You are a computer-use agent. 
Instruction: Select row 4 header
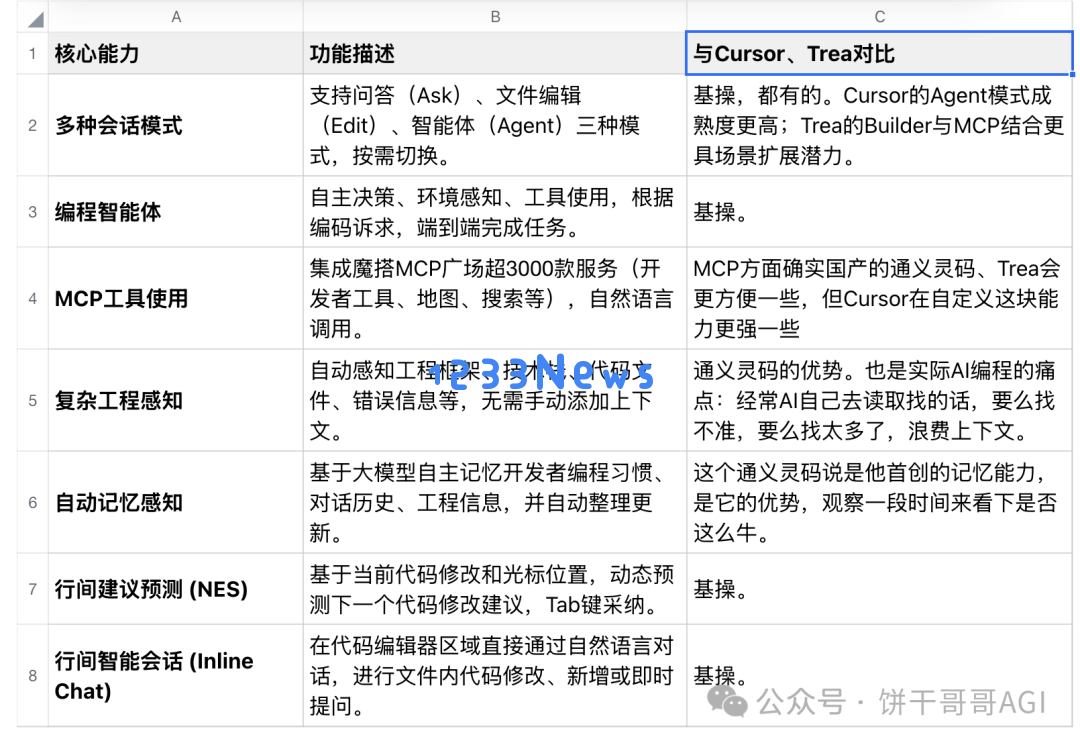(32, 299)
